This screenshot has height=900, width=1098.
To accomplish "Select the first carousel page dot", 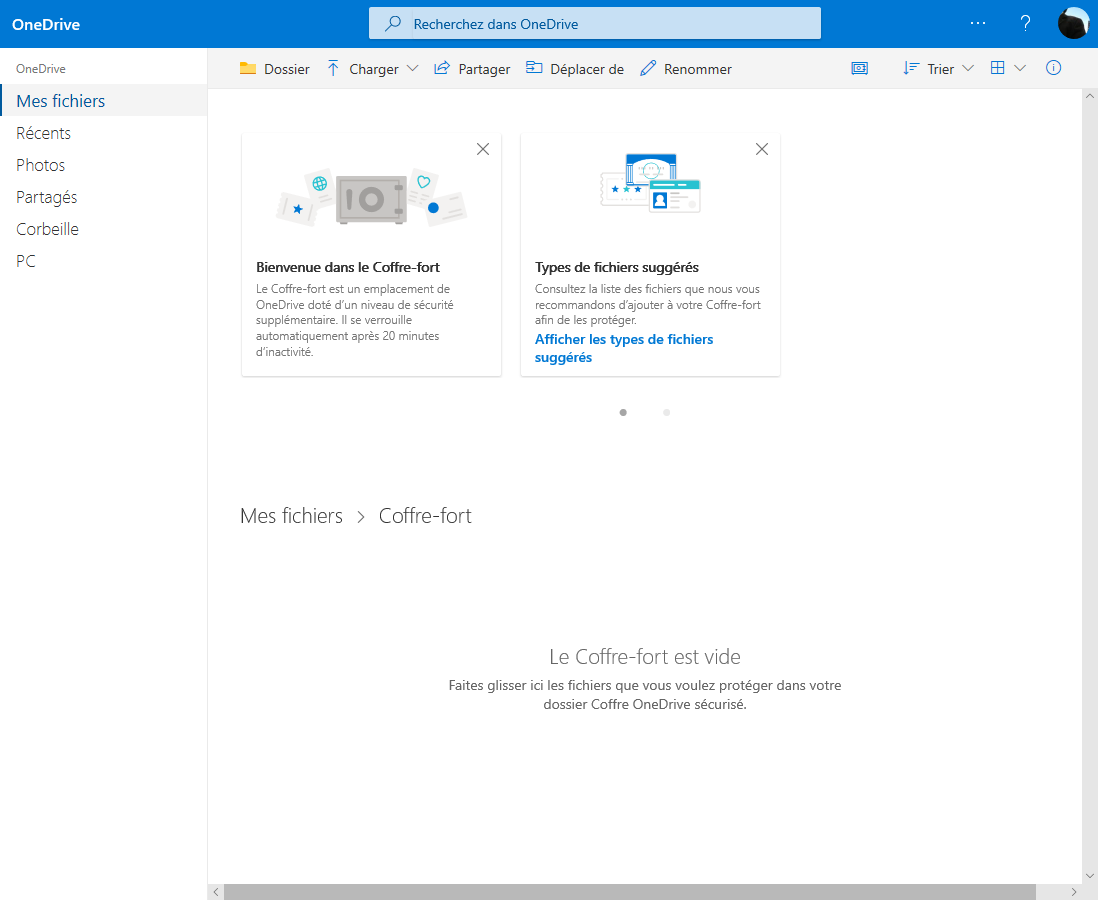I will pyautogui.click(x=623, y=413).
